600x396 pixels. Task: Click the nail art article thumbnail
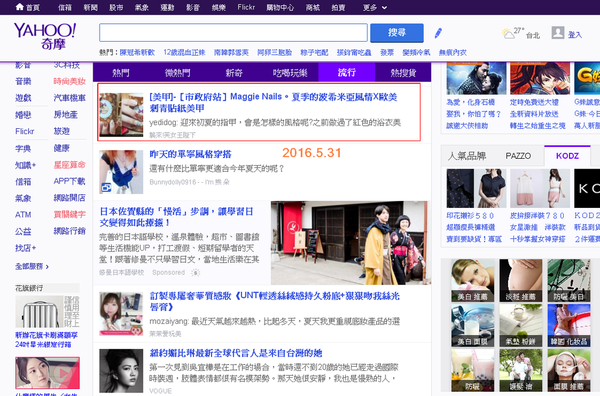(x=121, y=114)
